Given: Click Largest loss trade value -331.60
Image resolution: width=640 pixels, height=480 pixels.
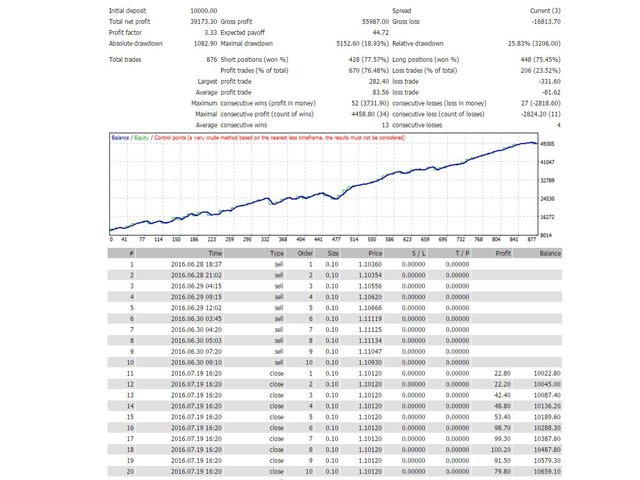Looking at the screenshot, I should (549, 82).
